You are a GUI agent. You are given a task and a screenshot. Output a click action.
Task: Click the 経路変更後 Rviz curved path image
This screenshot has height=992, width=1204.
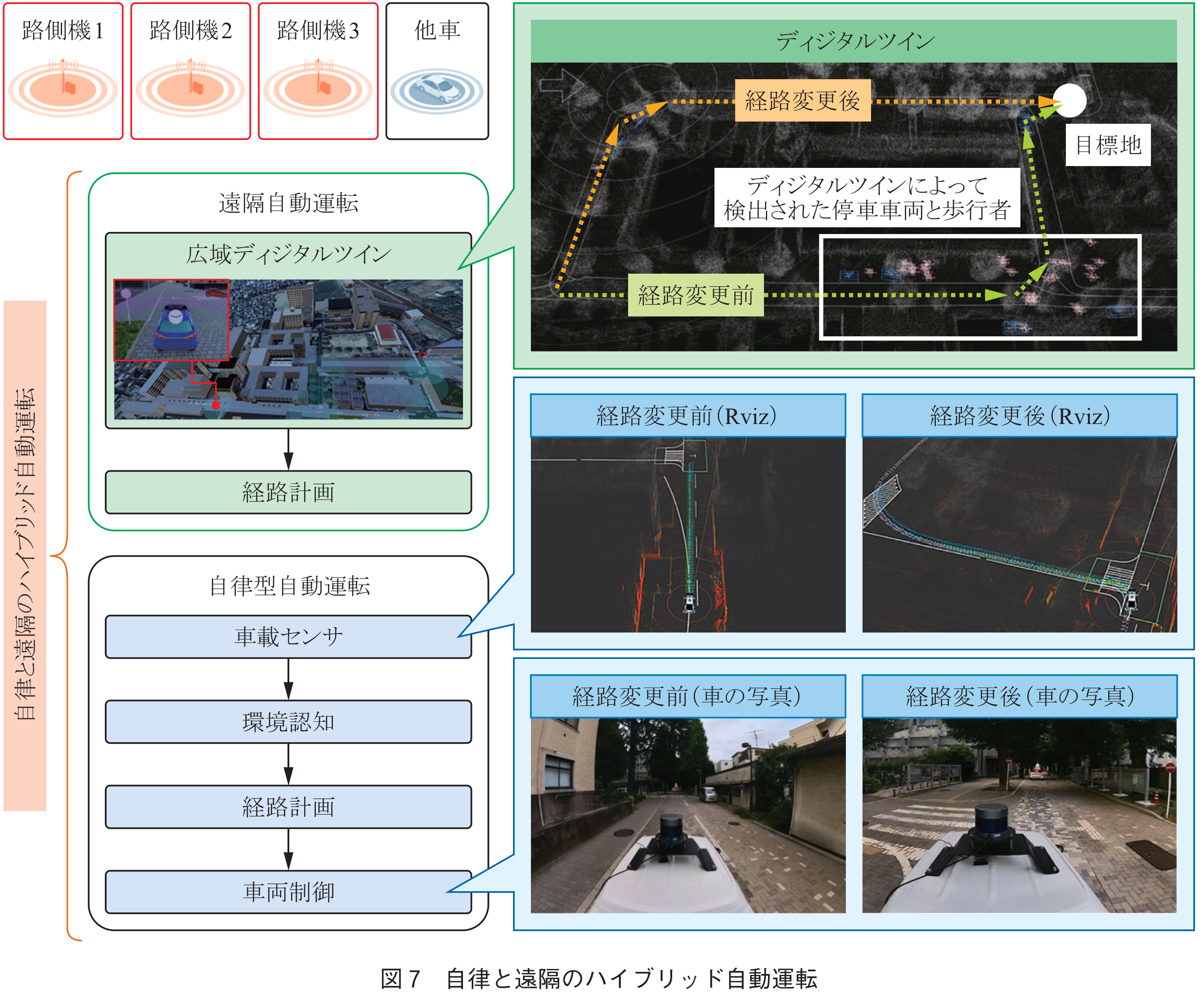(1020, 535)
